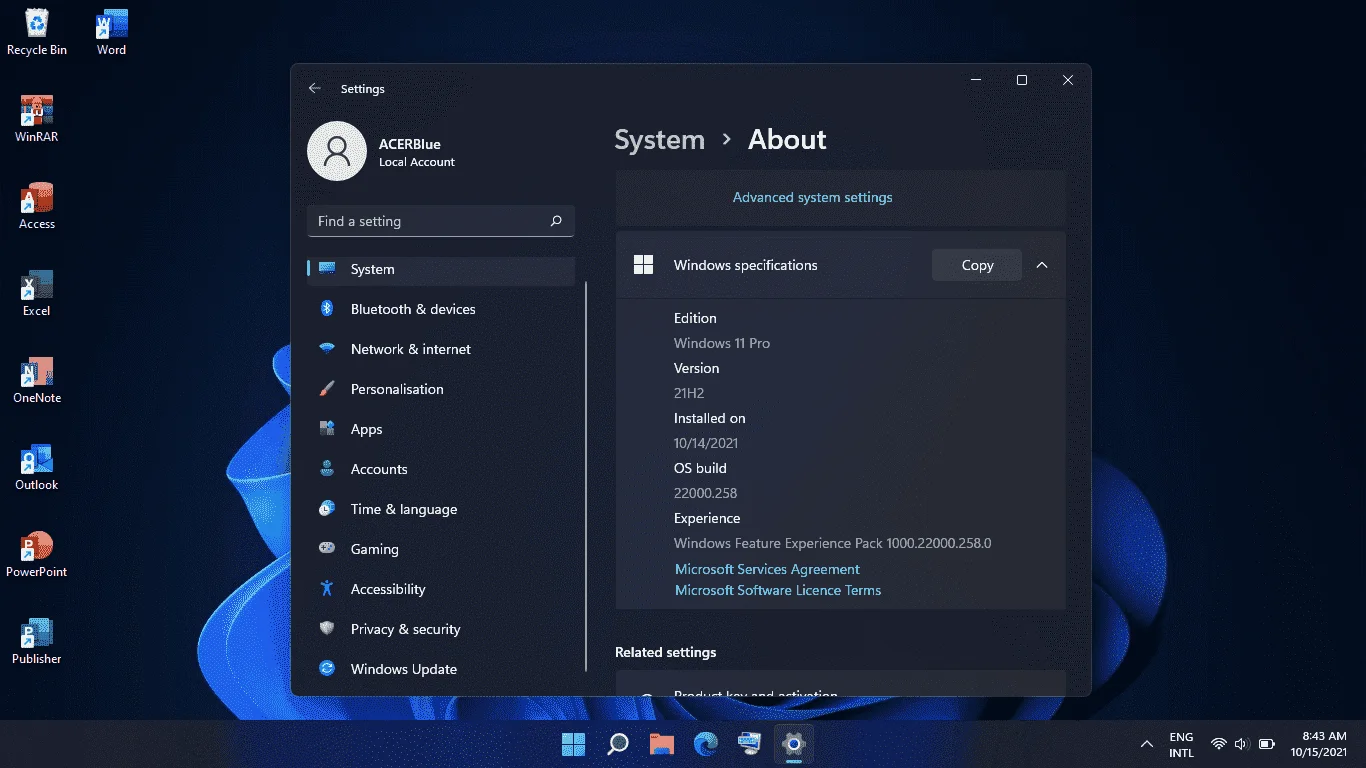Open Accounts settings

(x=441, y=469)
